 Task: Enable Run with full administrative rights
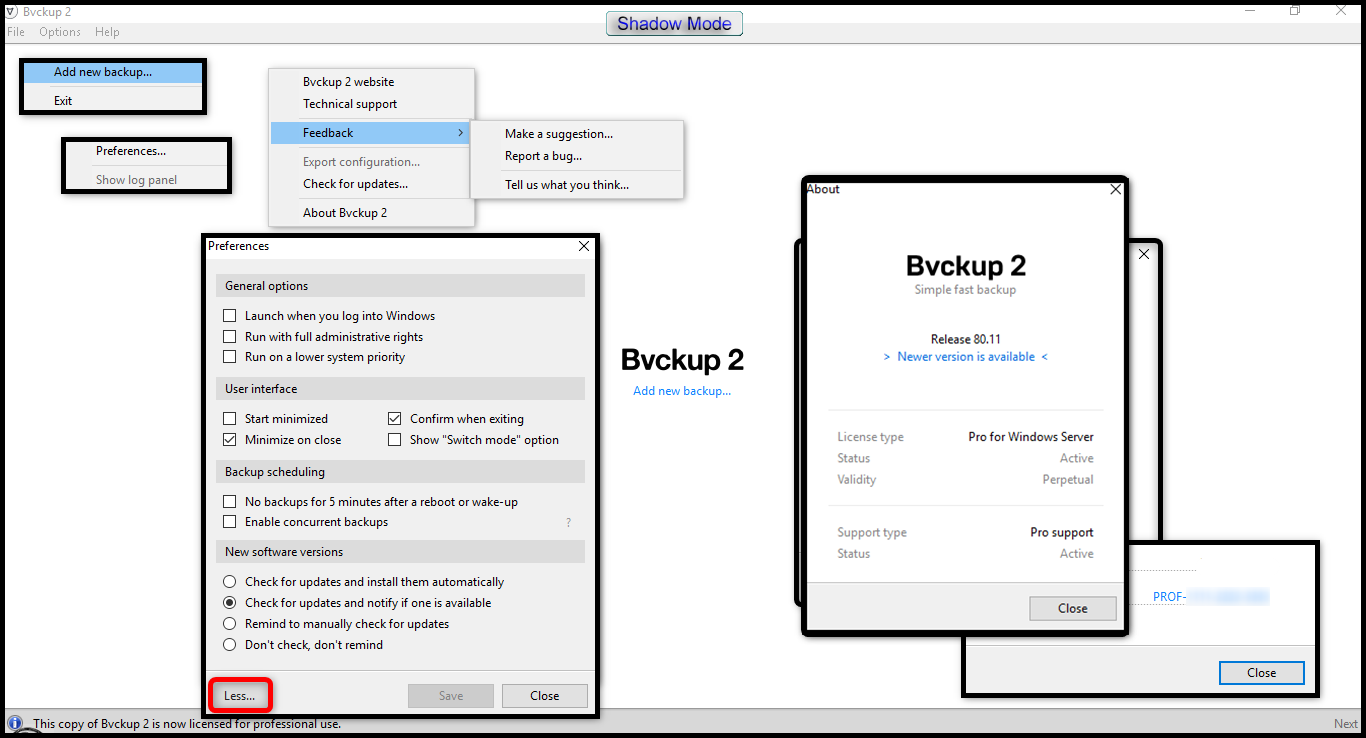[x=230, y=337]
